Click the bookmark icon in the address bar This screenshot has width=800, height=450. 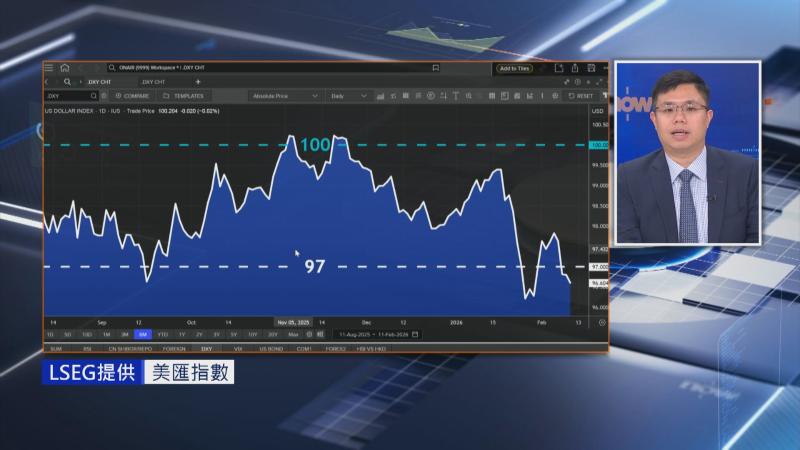tap(436, 68)
